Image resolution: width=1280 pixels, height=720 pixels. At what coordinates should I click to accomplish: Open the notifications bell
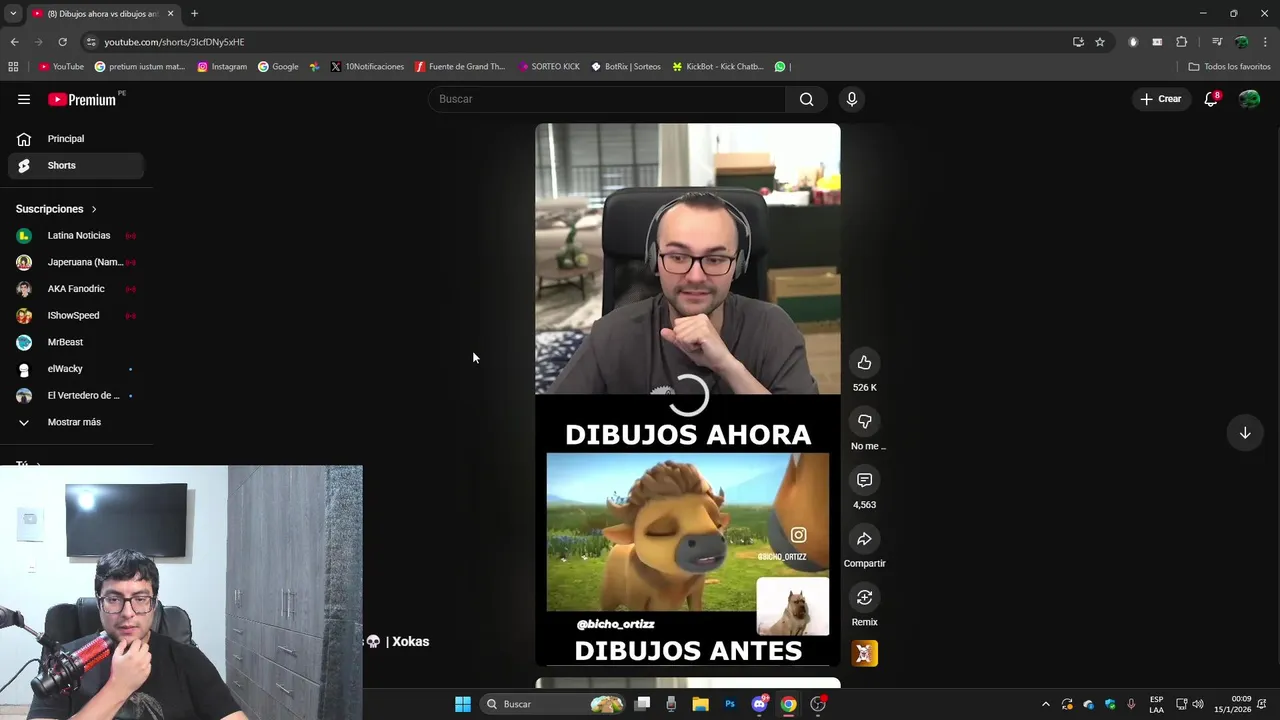(x=1211, y=99)
